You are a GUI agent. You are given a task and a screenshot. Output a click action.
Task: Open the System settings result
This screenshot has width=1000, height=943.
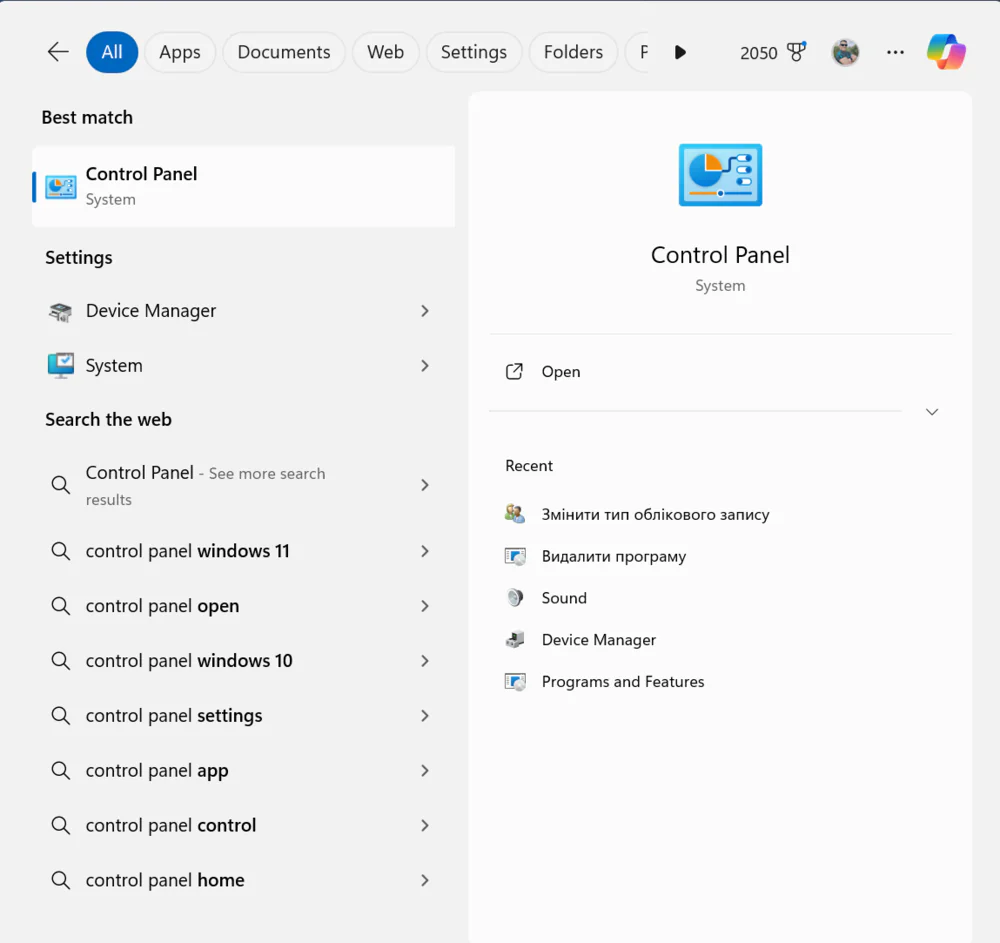pyautogui.click(x=244, y=366)
